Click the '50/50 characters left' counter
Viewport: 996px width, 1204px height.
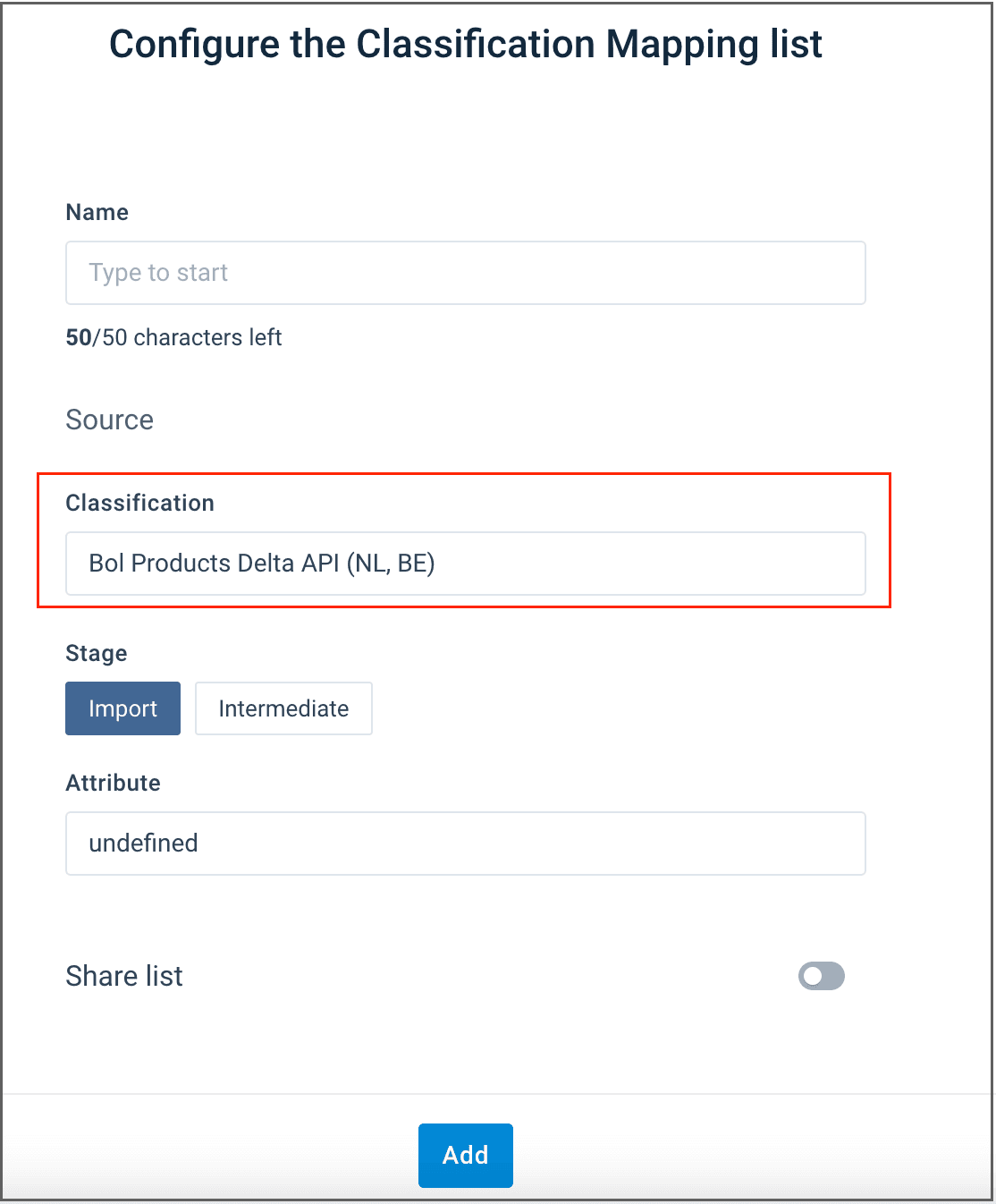pos(174,337)
